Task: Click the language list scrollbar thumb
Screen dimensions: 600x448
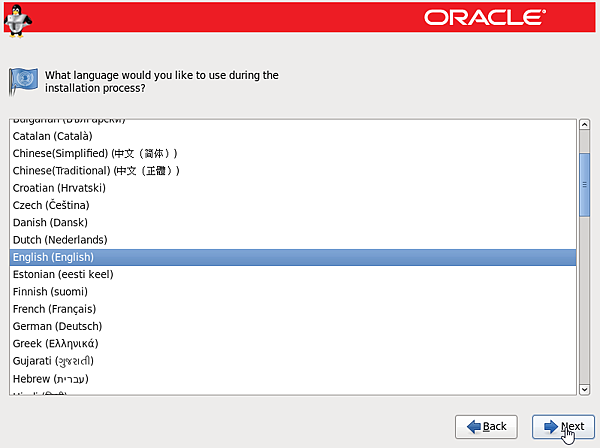Action: 584,184
